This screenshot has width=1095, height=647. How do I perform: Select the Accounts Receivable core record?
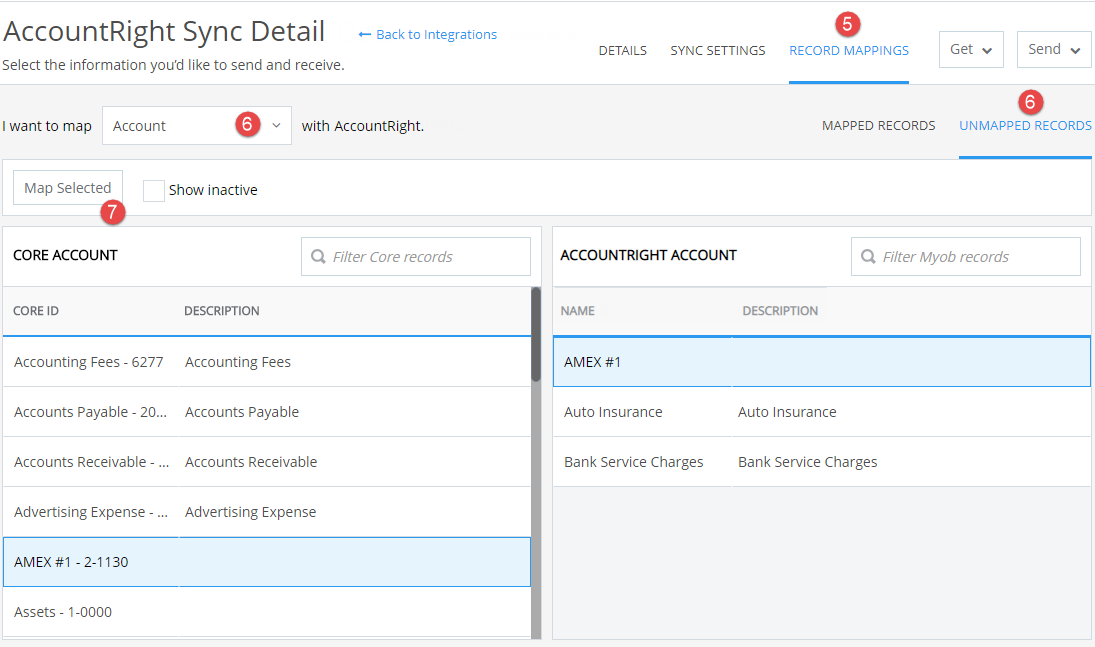(267, 462)
